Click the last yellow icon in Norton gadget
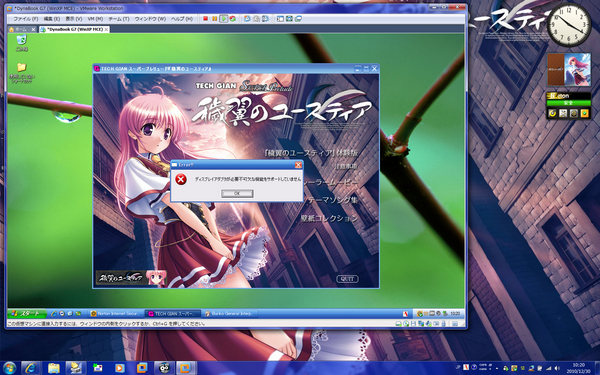The height and width of the screenshot is (375, 600). pos(584,113)
